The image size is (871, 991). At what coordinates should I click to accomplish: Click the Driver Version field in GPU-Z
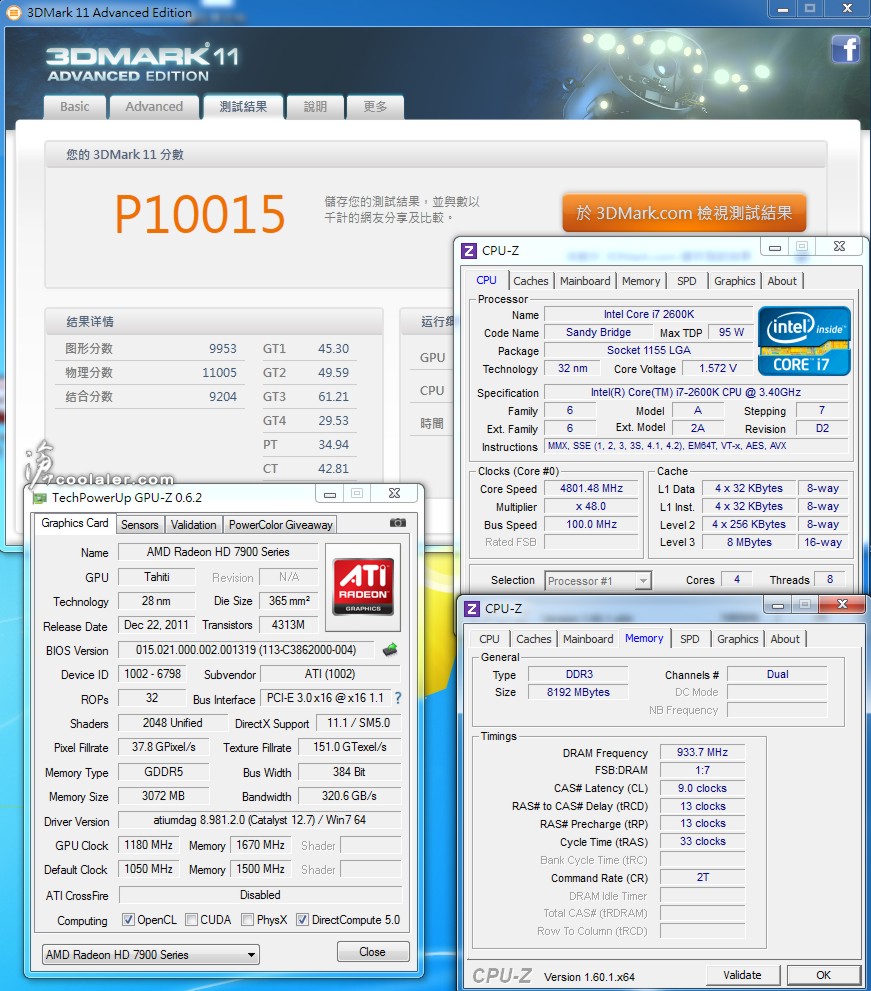(260, 820)
